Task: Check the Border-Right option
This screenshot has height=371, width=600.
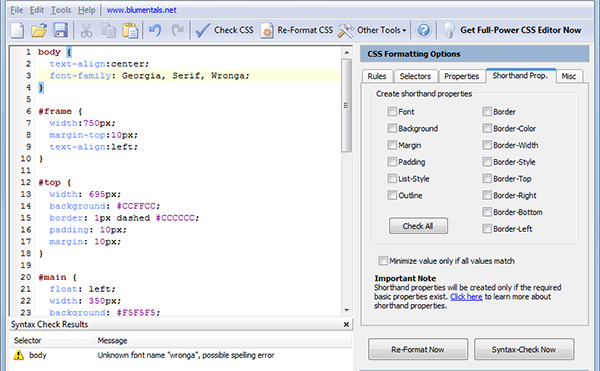Action: point(487,195)
